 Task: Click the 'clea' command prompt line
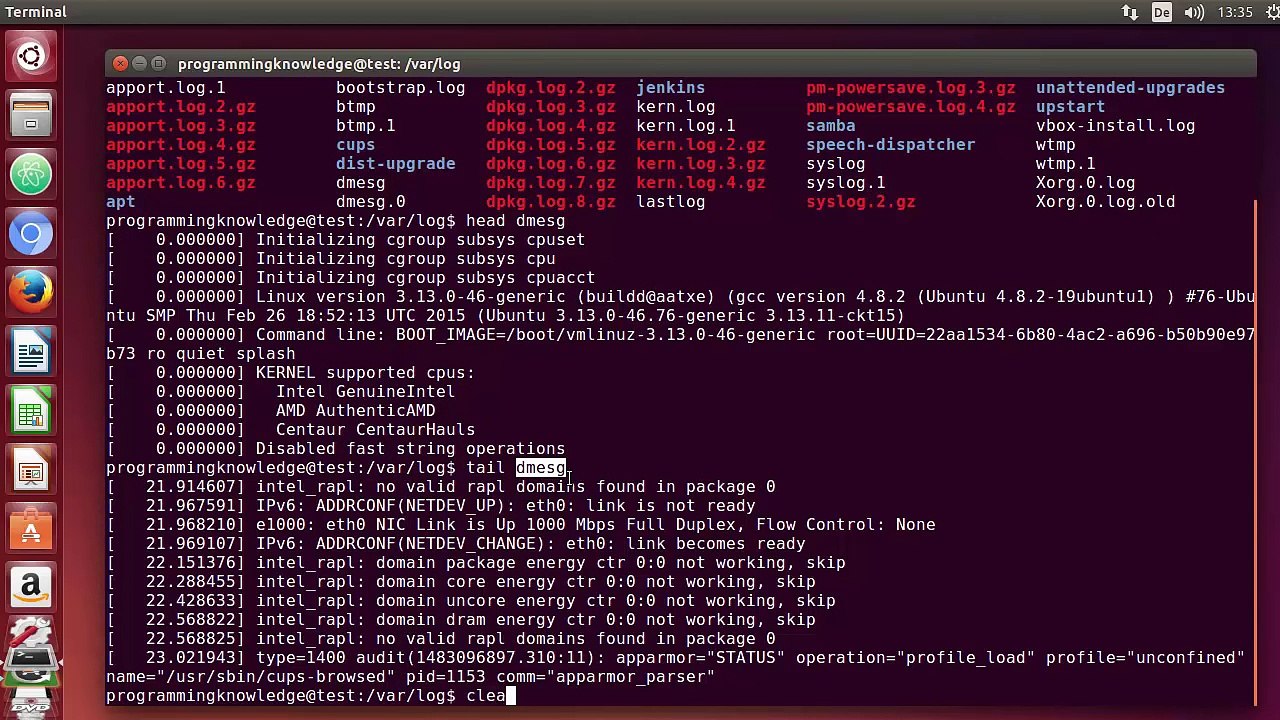coord(311,696)
